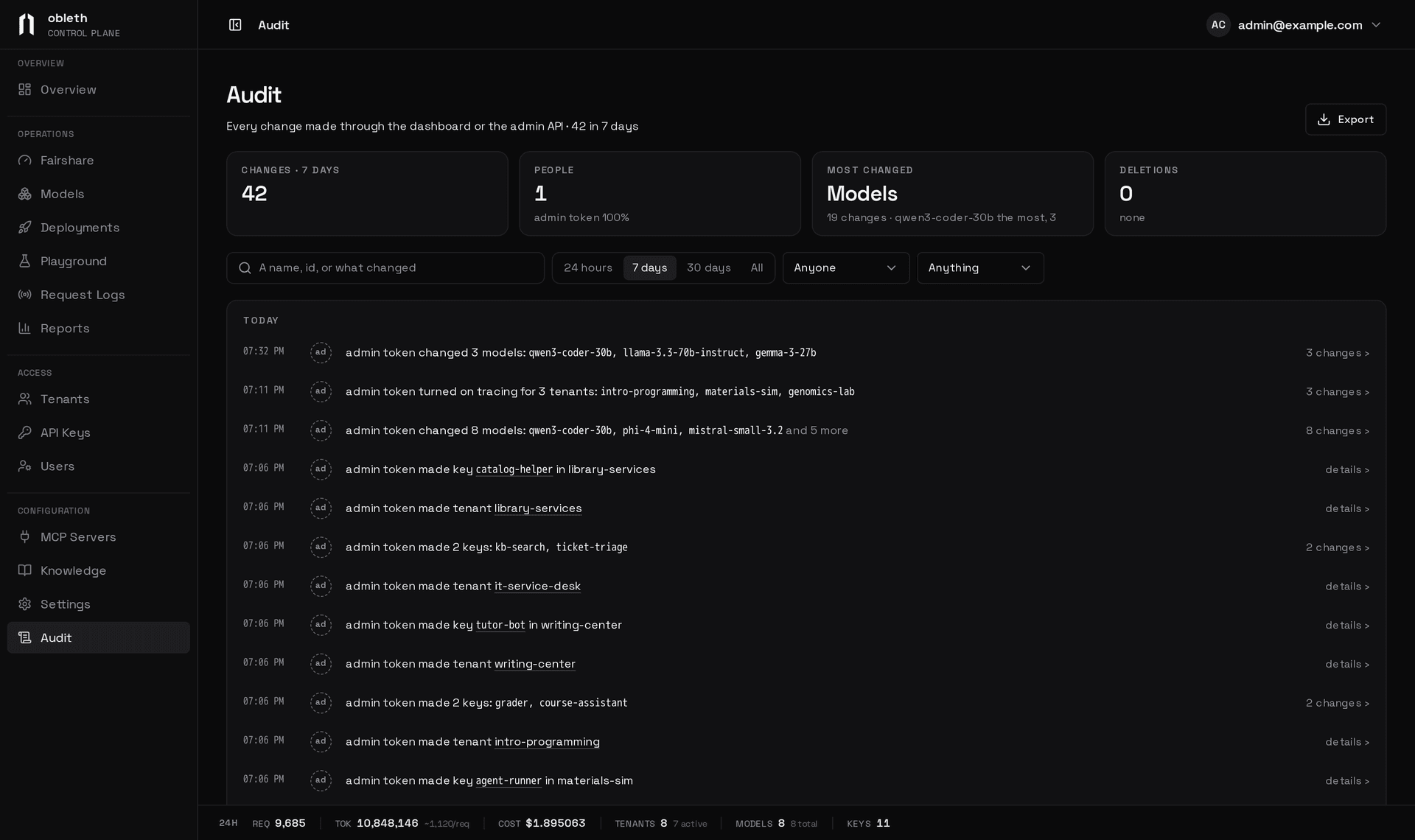Select the All time range
1415x840 pixels.
757,268
